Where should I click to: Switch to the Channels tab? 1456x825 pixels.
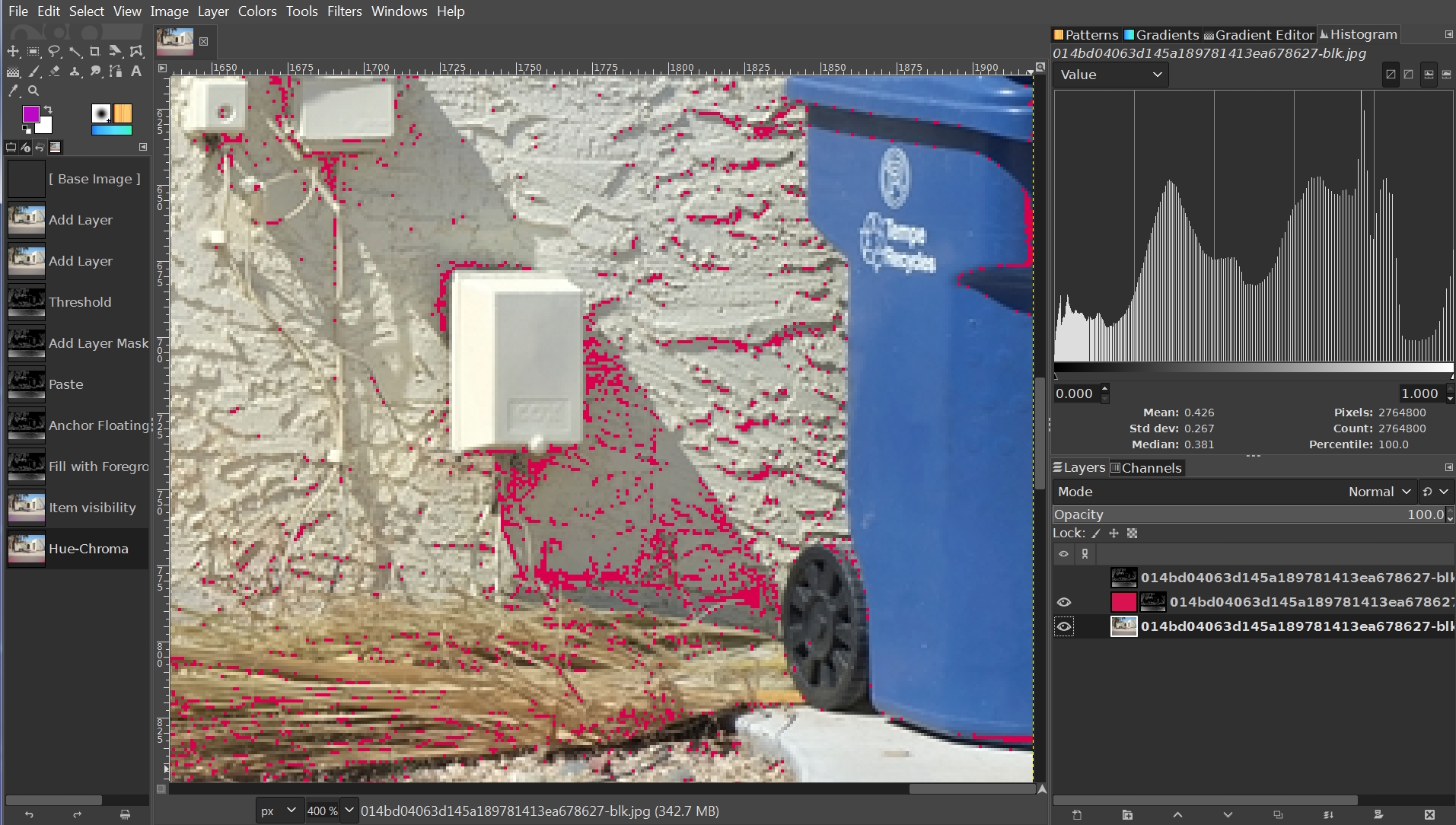(1145, 468)
